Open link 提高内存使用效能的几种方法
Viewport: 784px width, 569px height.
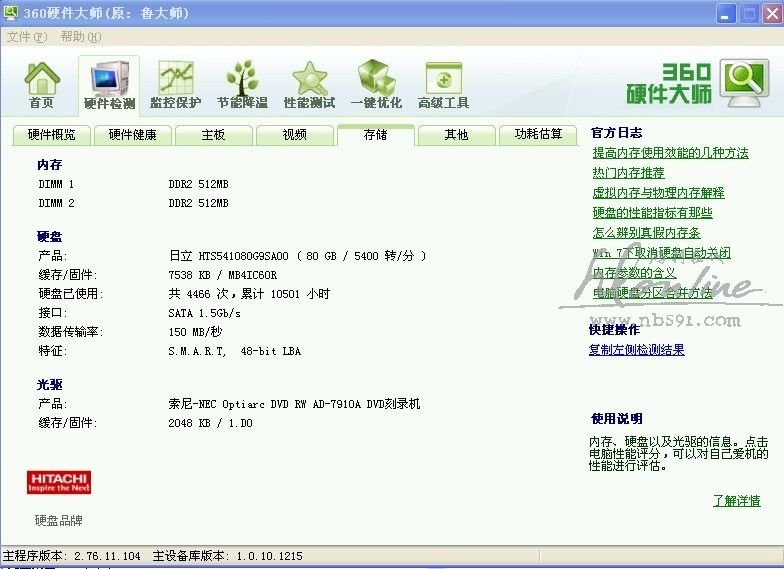coord(670,153)
